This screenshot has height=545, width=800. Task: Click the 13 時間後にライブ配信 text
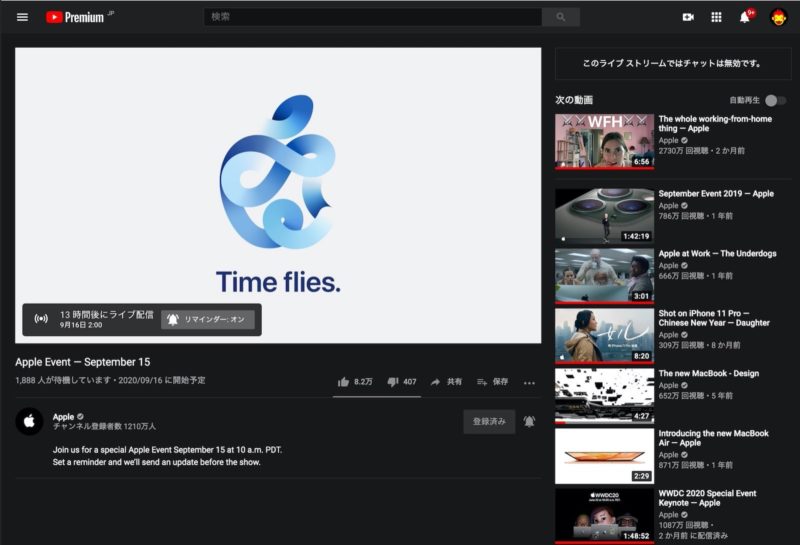click(107, 314)
